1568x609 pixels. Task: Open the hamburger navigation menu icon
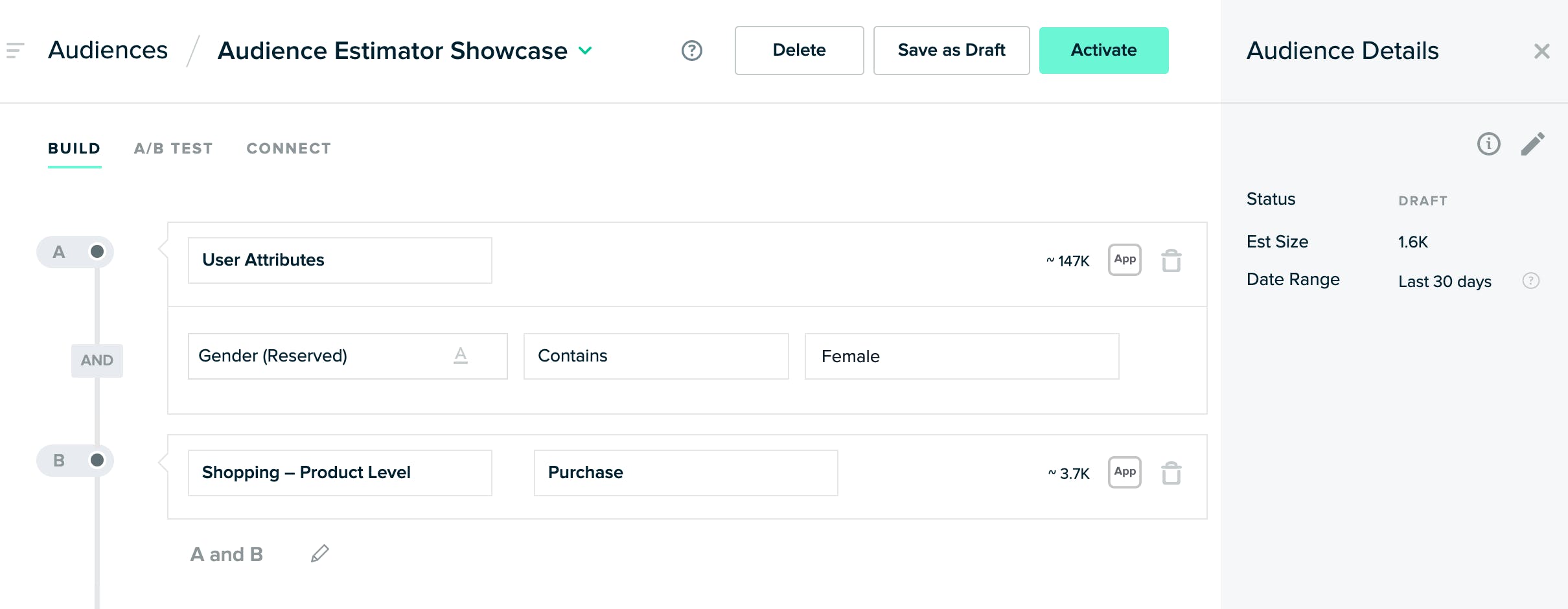coord(16,51)
